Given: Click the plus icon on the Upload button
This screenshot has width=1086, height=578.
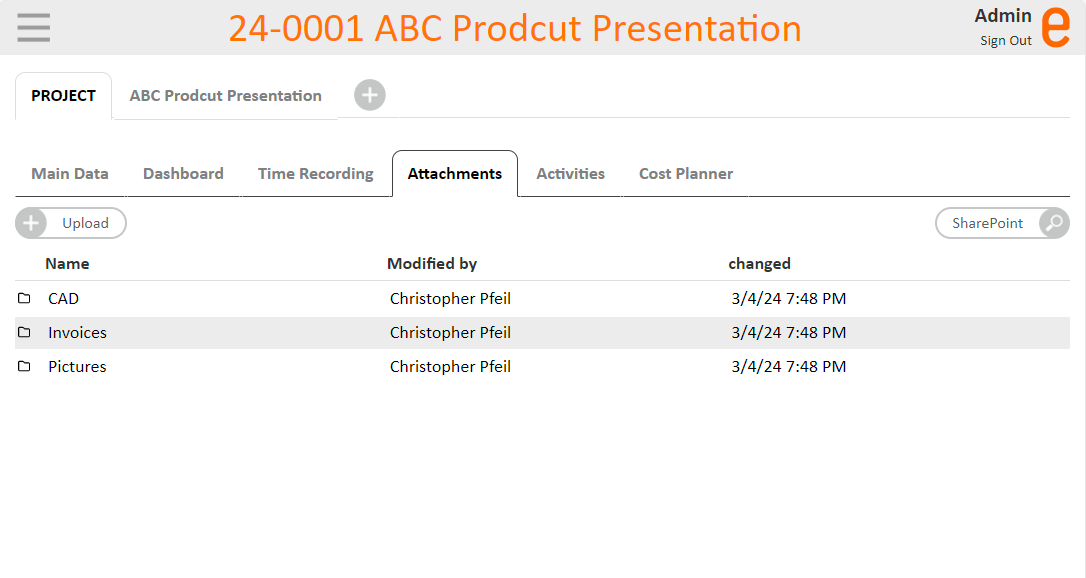Looking at the screenshot, I should point(31,223).
